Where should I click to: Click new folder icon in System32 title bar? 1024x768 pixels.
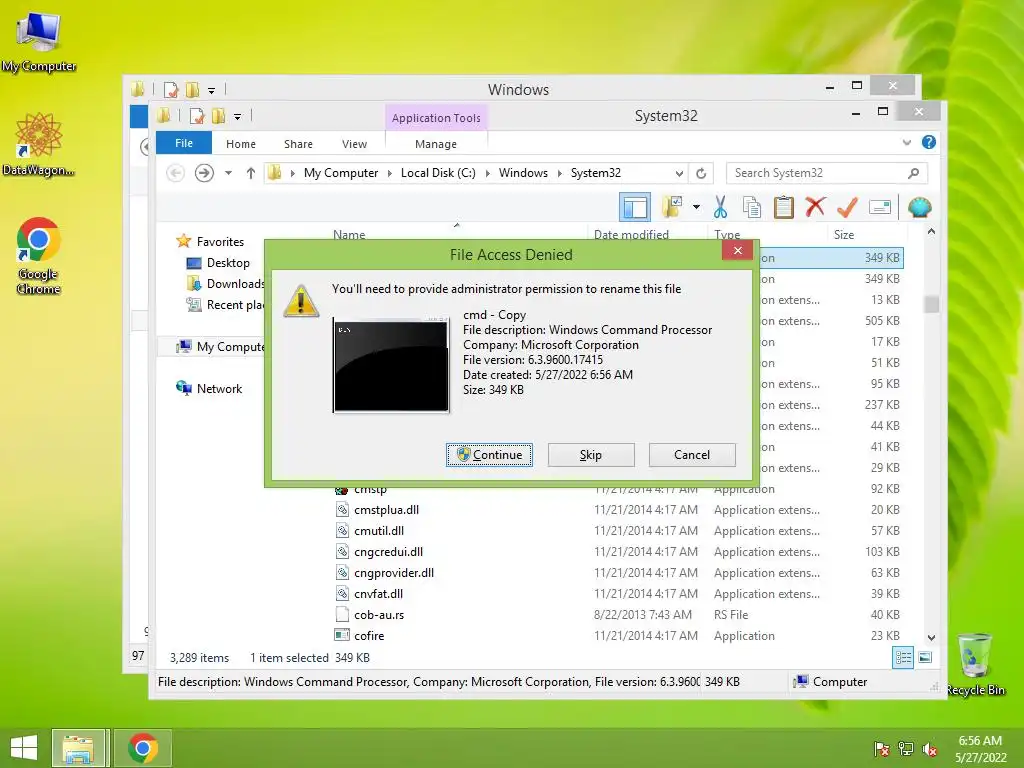pos(218,116)
